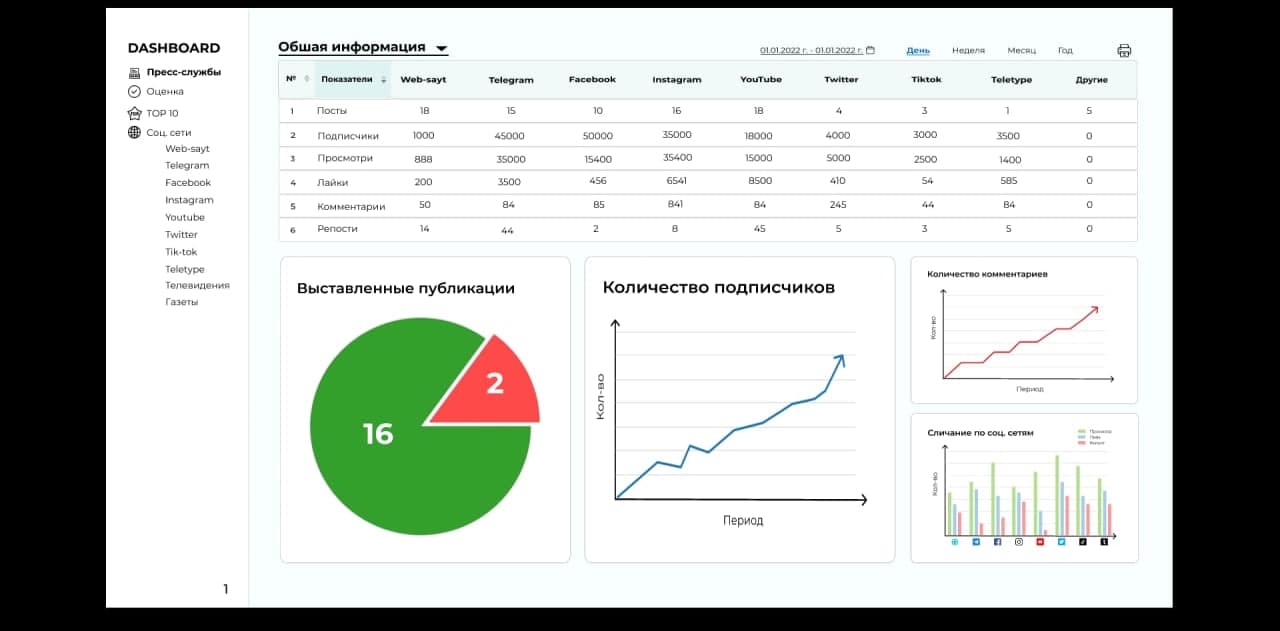1280x631 pixels.
Task: Open TOP 10 via the star icon
Action: click(133, 113)
